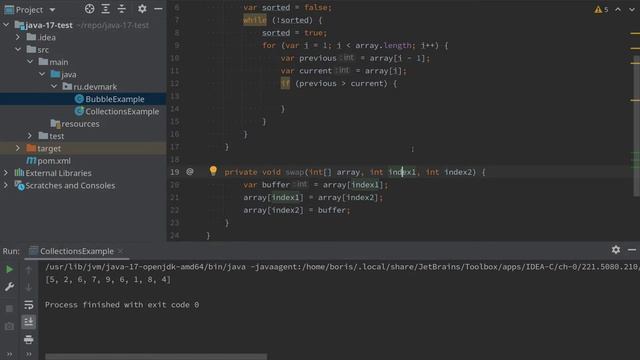Click the warnings indicator showing 5

point(601,9)
